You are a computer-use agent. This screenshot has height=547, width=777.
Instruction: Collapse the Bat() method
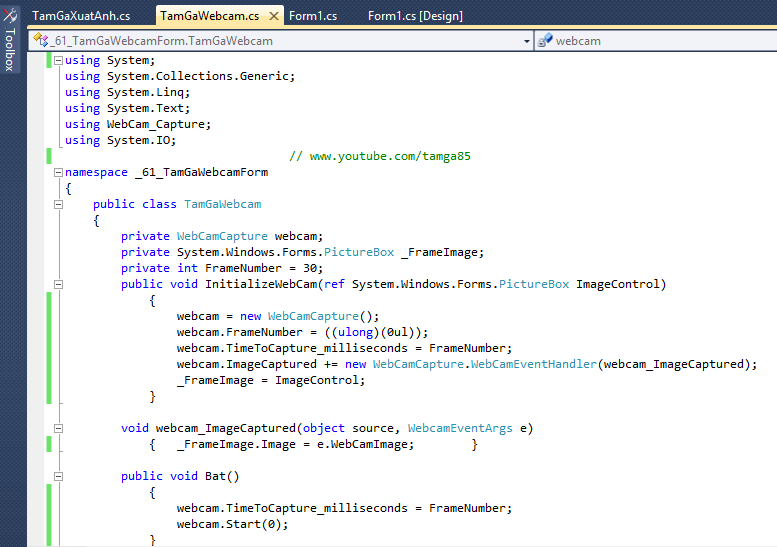pyautogui.click(x=58, y=477)
